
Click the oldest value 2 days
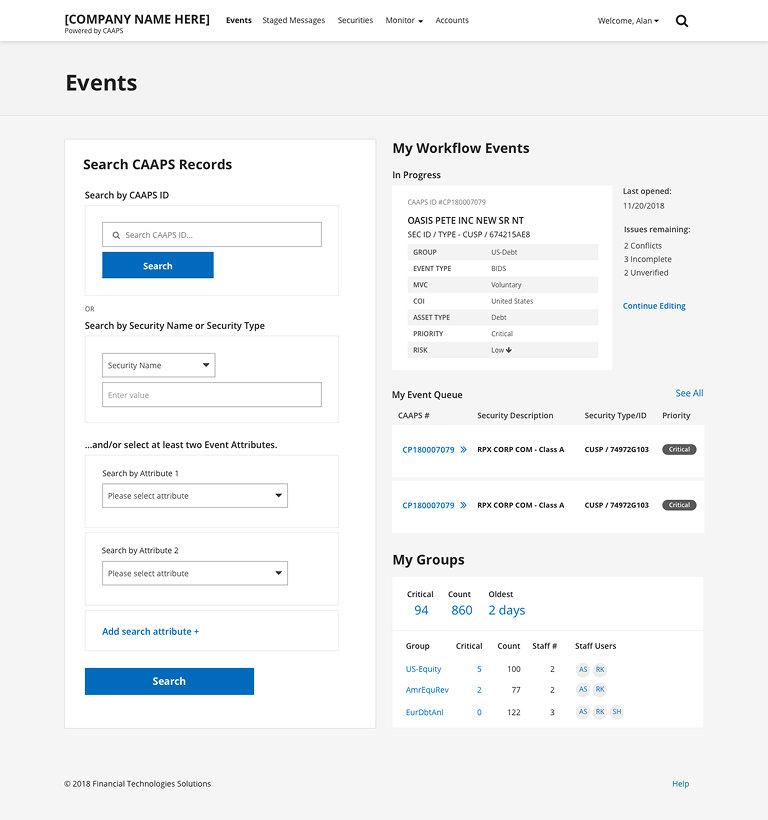507,610
